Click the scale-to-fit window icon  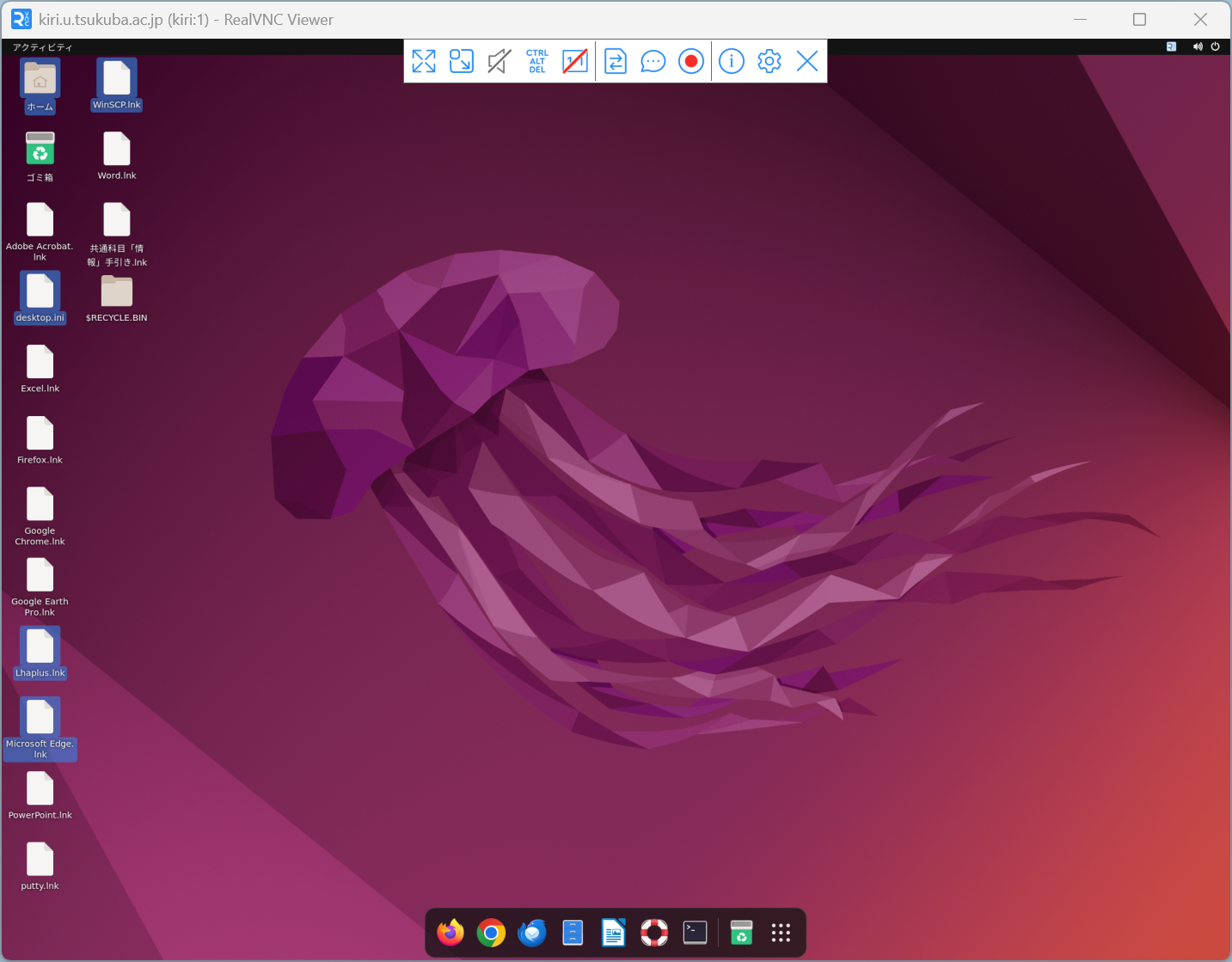click(x=462, y=61)
